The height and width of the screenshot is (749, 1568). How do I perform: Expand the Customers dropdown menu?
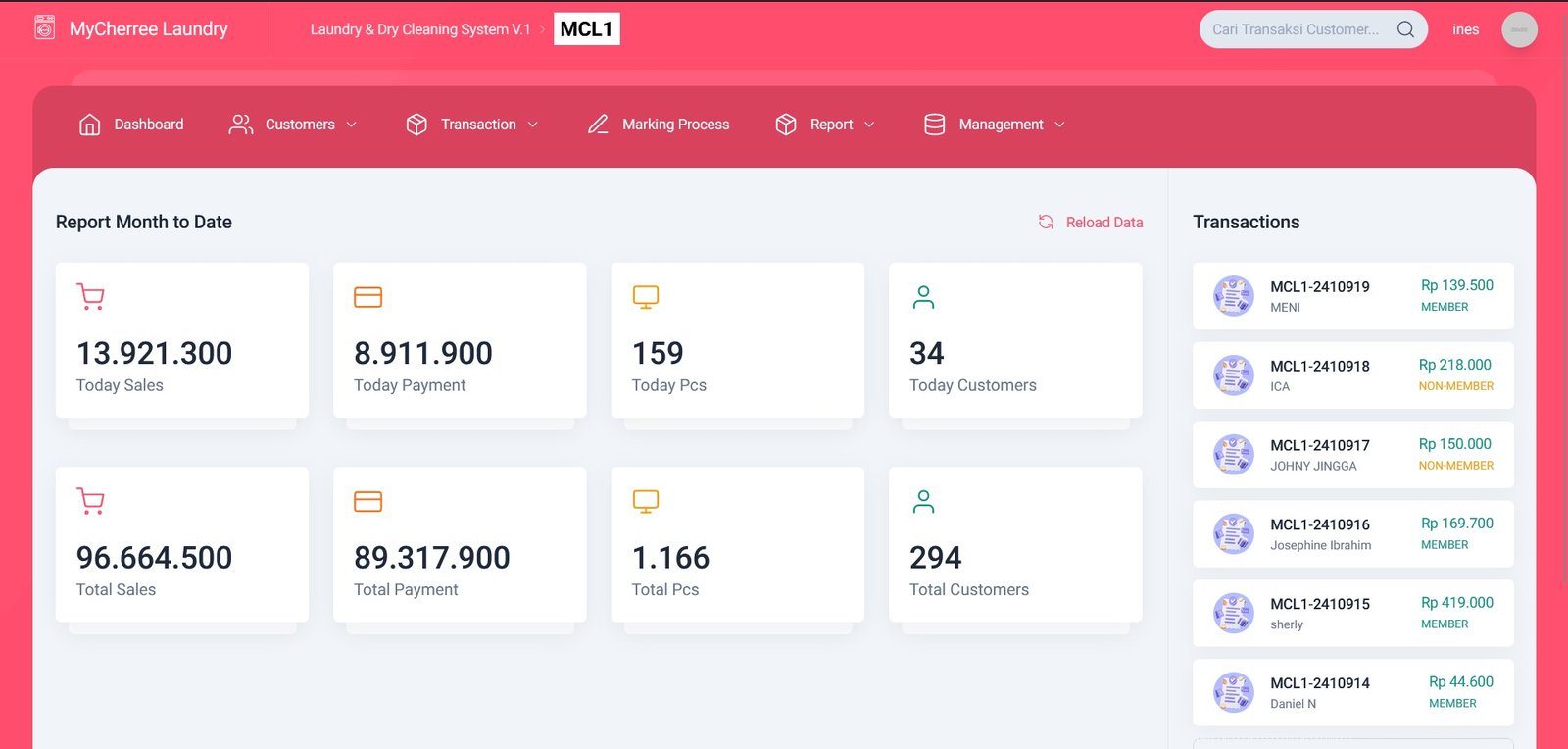click(293, 125)
